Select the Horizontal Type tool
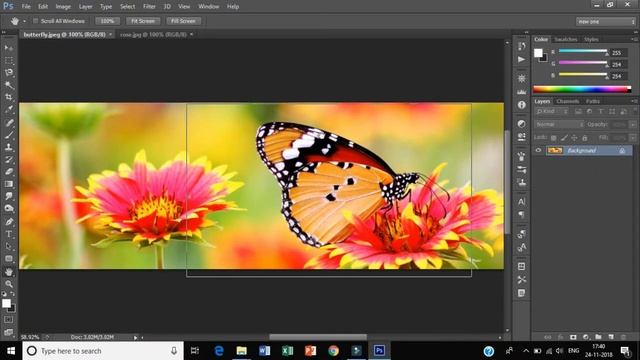 tap(9, 234)
